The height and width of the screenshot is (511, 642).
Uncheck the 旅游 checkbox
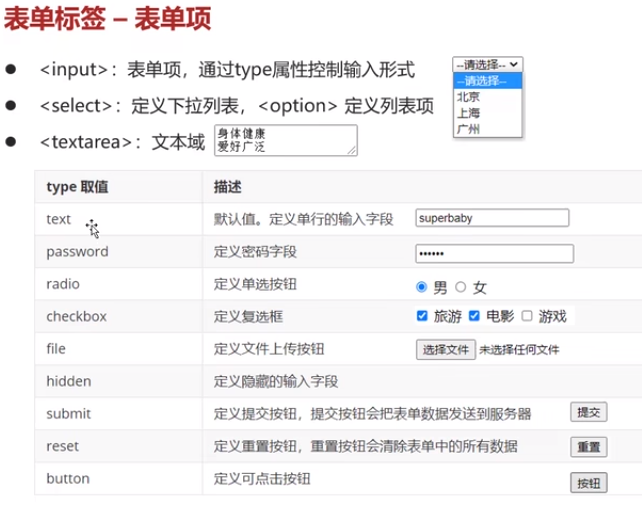422,316
